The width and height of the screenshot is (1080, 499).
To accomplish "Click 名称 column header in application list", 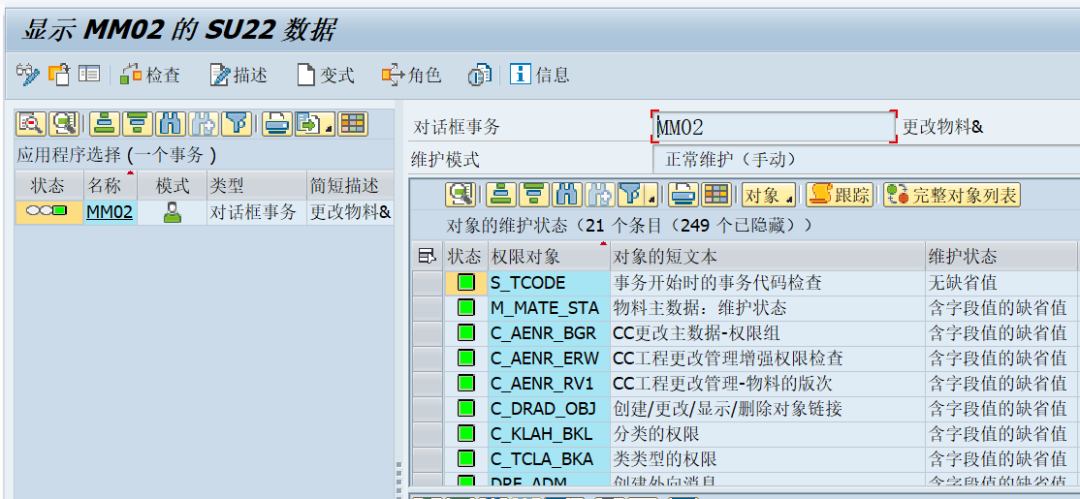I will (110, 185).
